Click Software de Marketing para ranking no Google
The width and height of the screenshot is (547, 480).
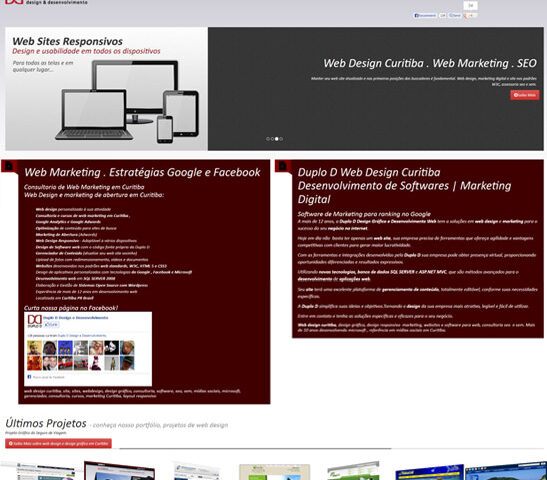point(364,214)
